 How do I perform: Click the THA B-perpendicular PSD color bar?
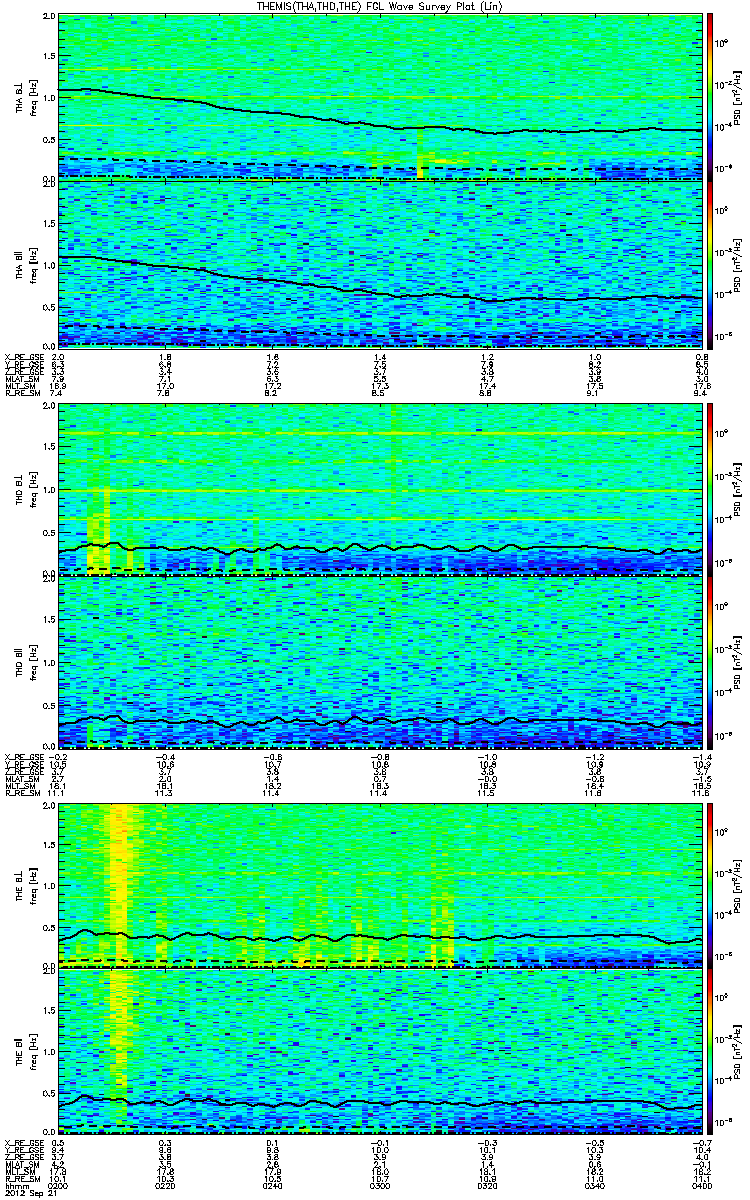point(711,96)
